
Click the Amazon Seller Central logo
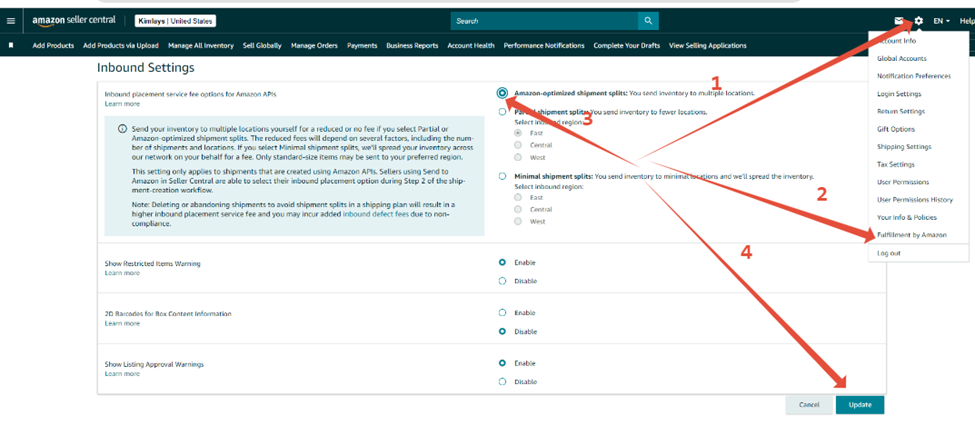pos(74,21)
